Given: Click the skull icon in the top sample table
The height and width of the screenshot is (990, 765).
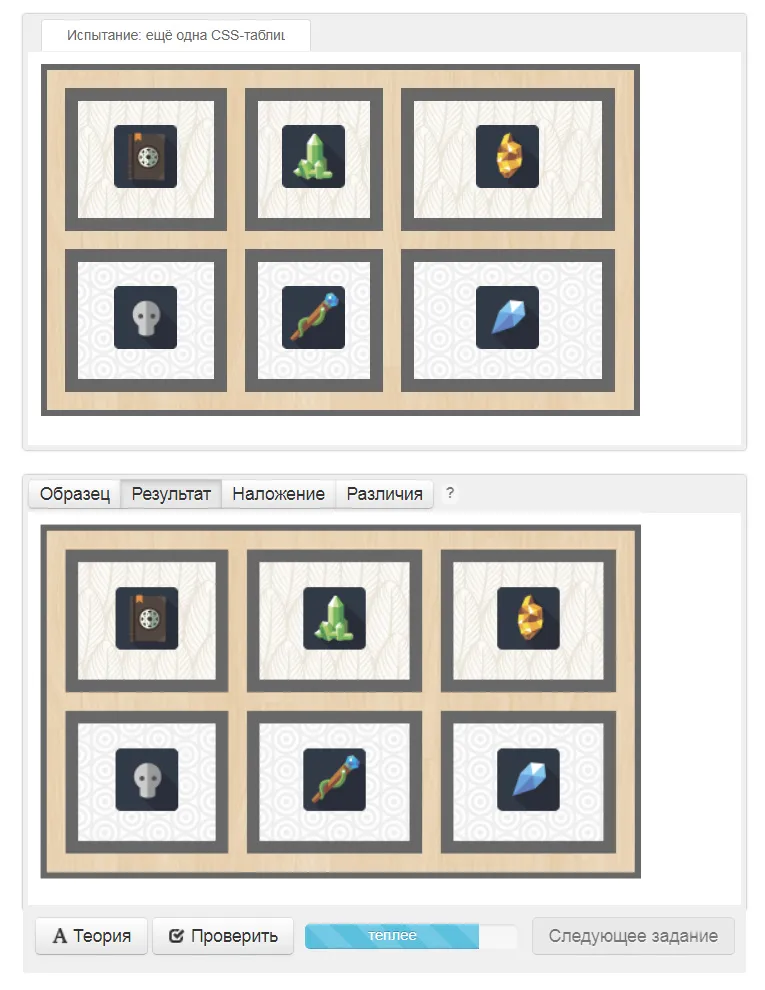Looking at the screenshot, I should [145, 317].
